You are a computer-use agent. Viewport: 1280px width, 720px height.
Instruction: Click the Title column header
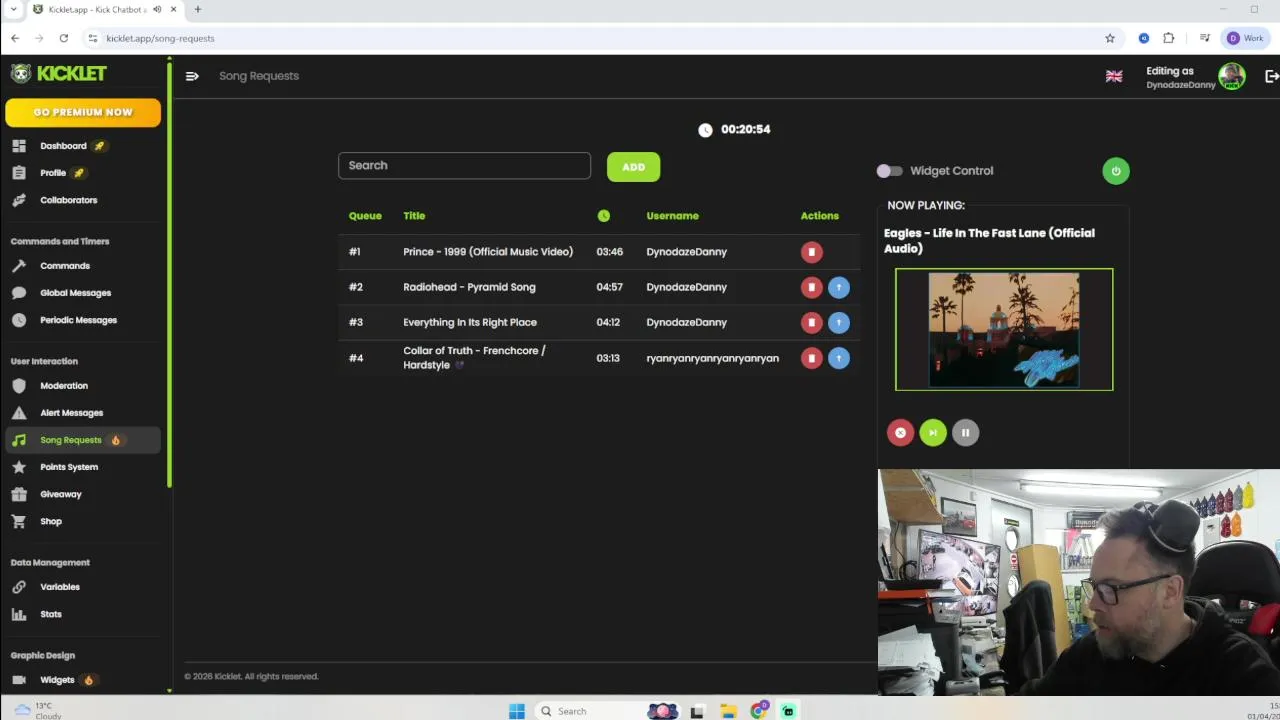click(x=414, y=216)
